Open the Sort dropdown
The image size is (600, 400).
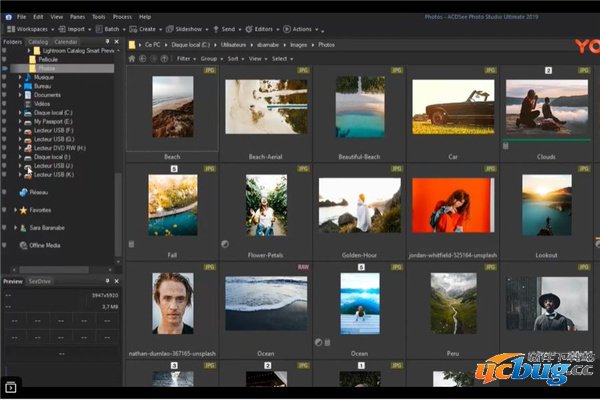click(235, 59)
